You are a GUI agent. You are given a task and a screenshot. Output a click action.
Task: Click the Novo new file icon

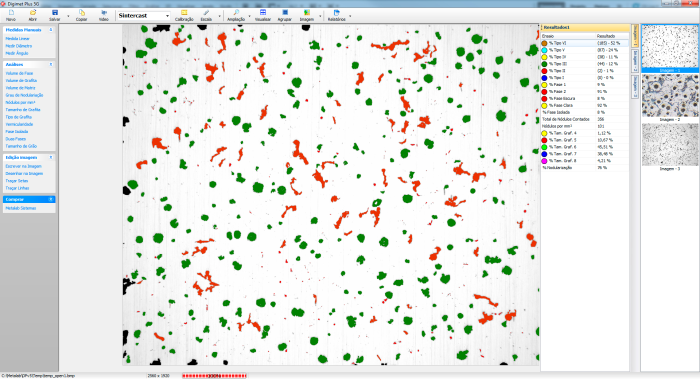tap(11, 12)
